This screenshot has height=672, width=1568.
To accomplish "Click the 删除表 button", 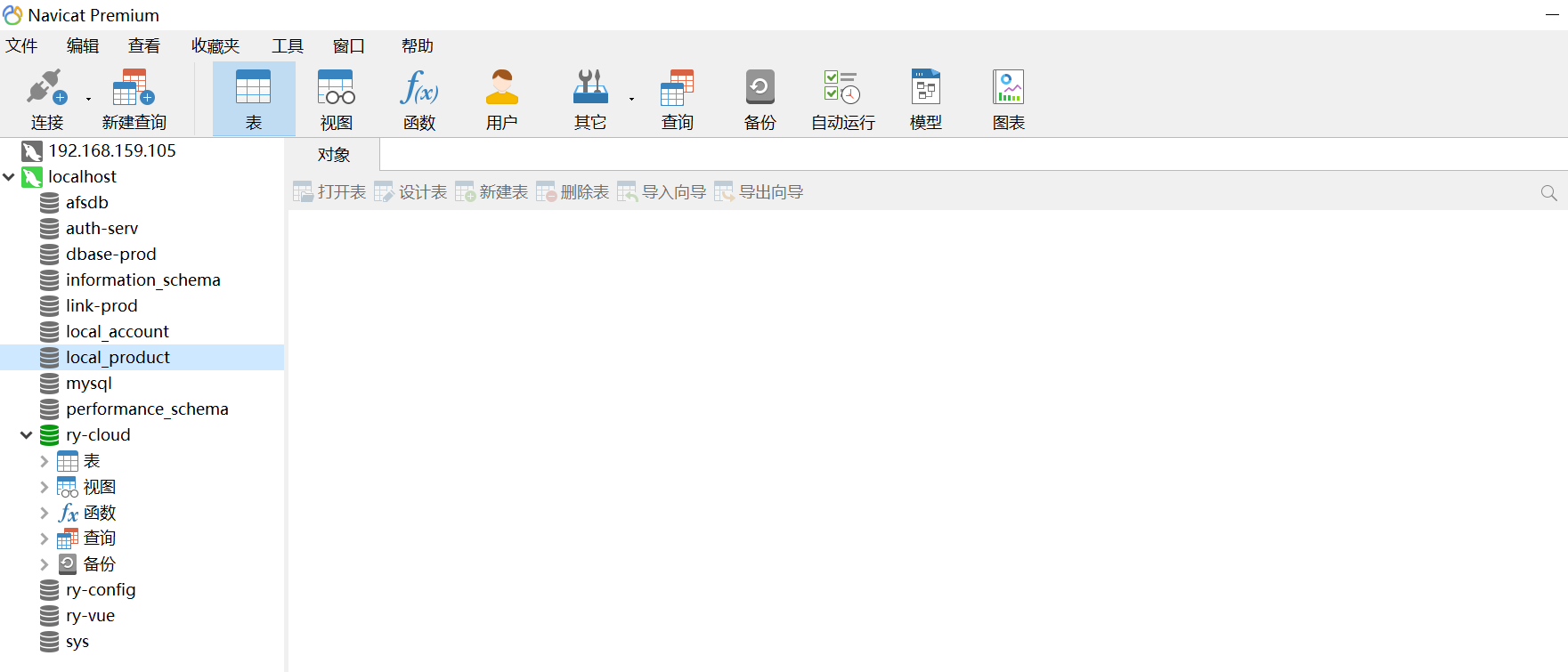I will tap(573, 192).
